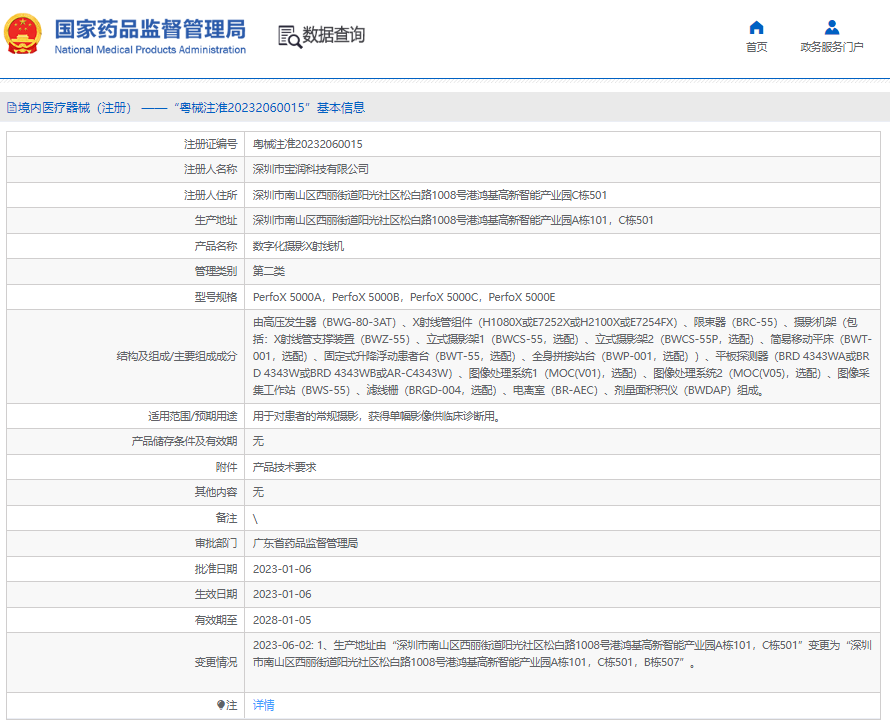Click intended use text 用于对患者的常规摄影
Viewport: 890px width, 727px height.
click(377, 417)
